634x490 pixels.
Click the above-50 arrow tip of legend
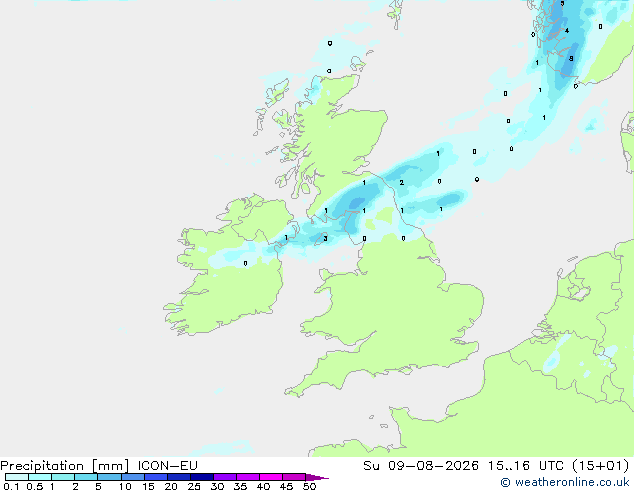(x=317, y=477)
